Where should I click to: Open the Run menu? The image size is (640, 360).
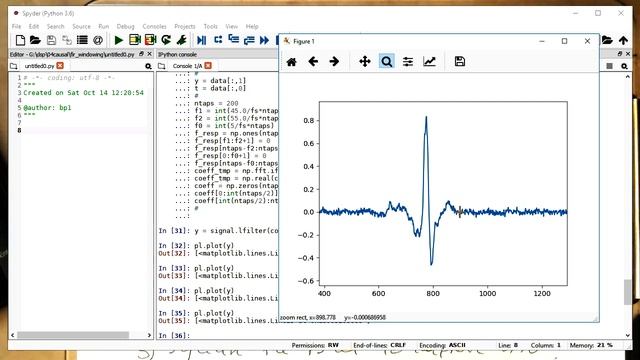[104, 26]
